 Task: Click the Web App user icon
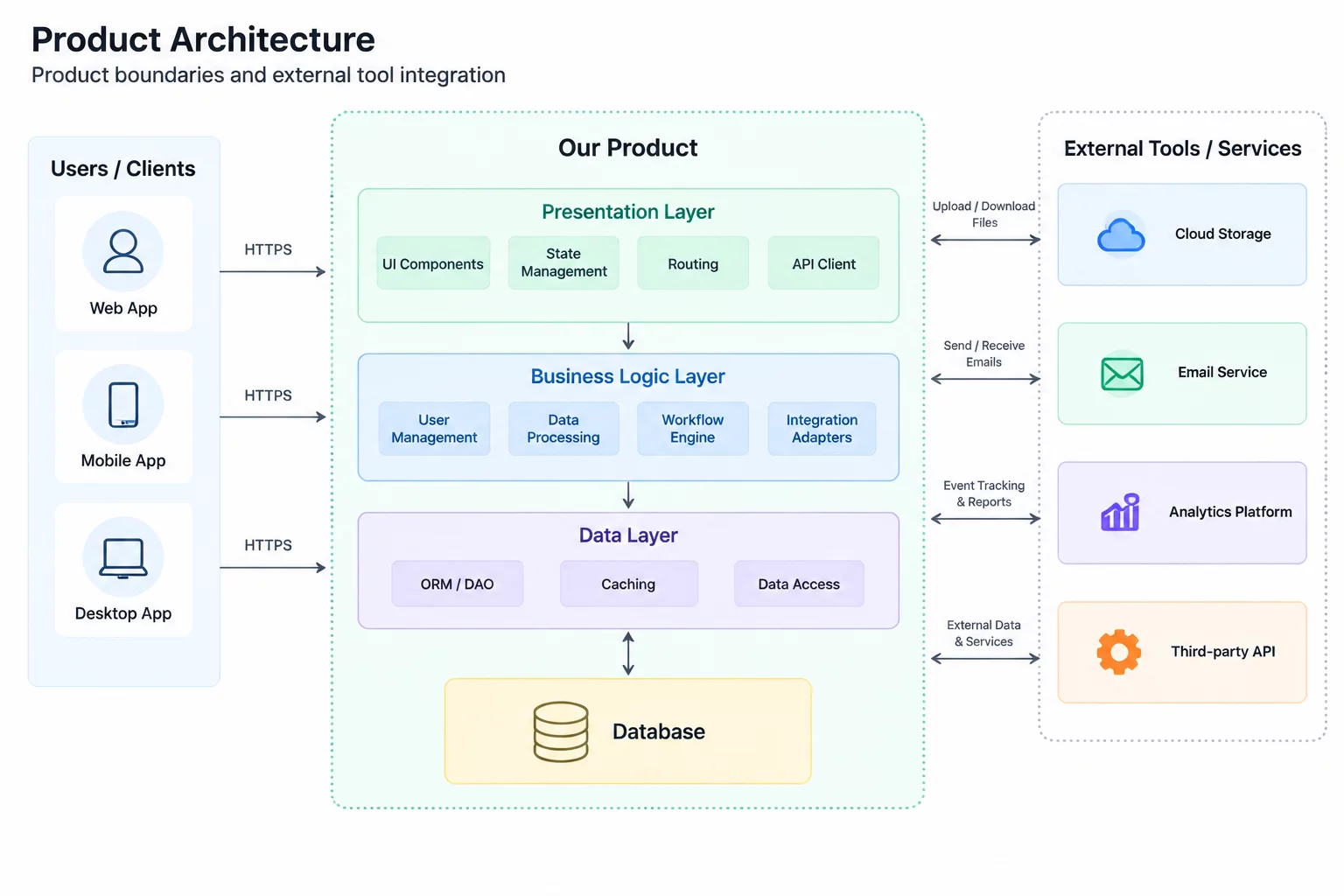tap(123, 251)
